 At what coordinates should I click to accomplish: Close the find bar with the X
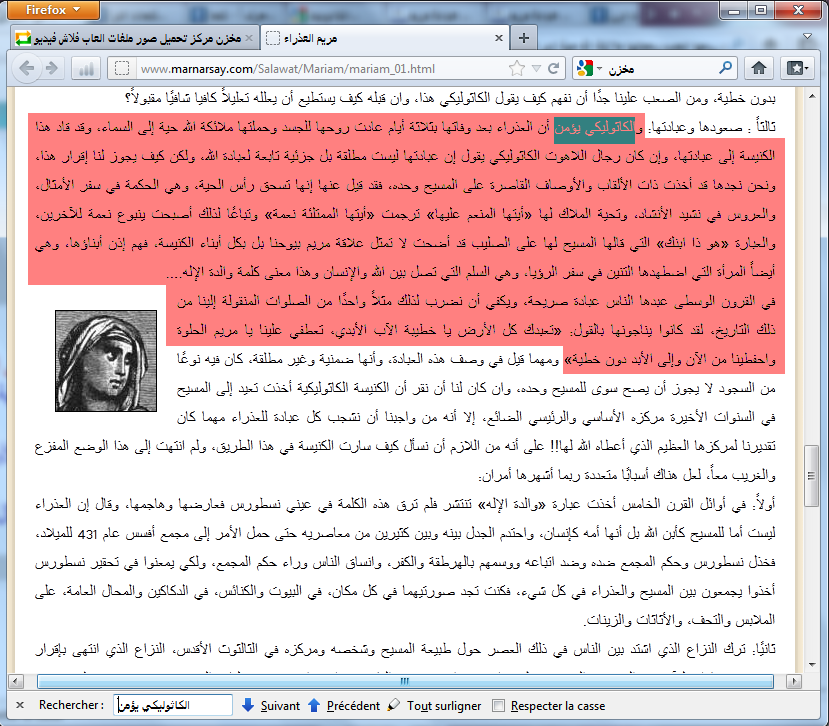pyautogui.click(x=15, y=705)
